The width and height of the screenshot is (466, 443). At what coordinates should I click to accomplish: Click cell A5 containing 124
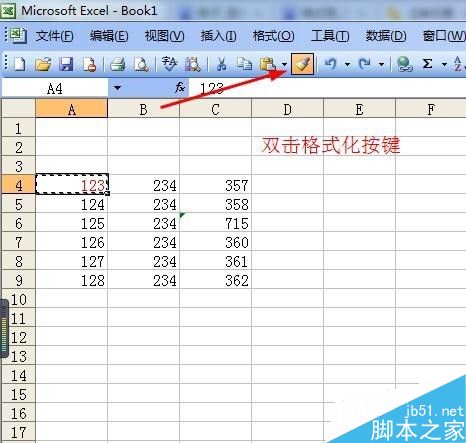(72, 204)
